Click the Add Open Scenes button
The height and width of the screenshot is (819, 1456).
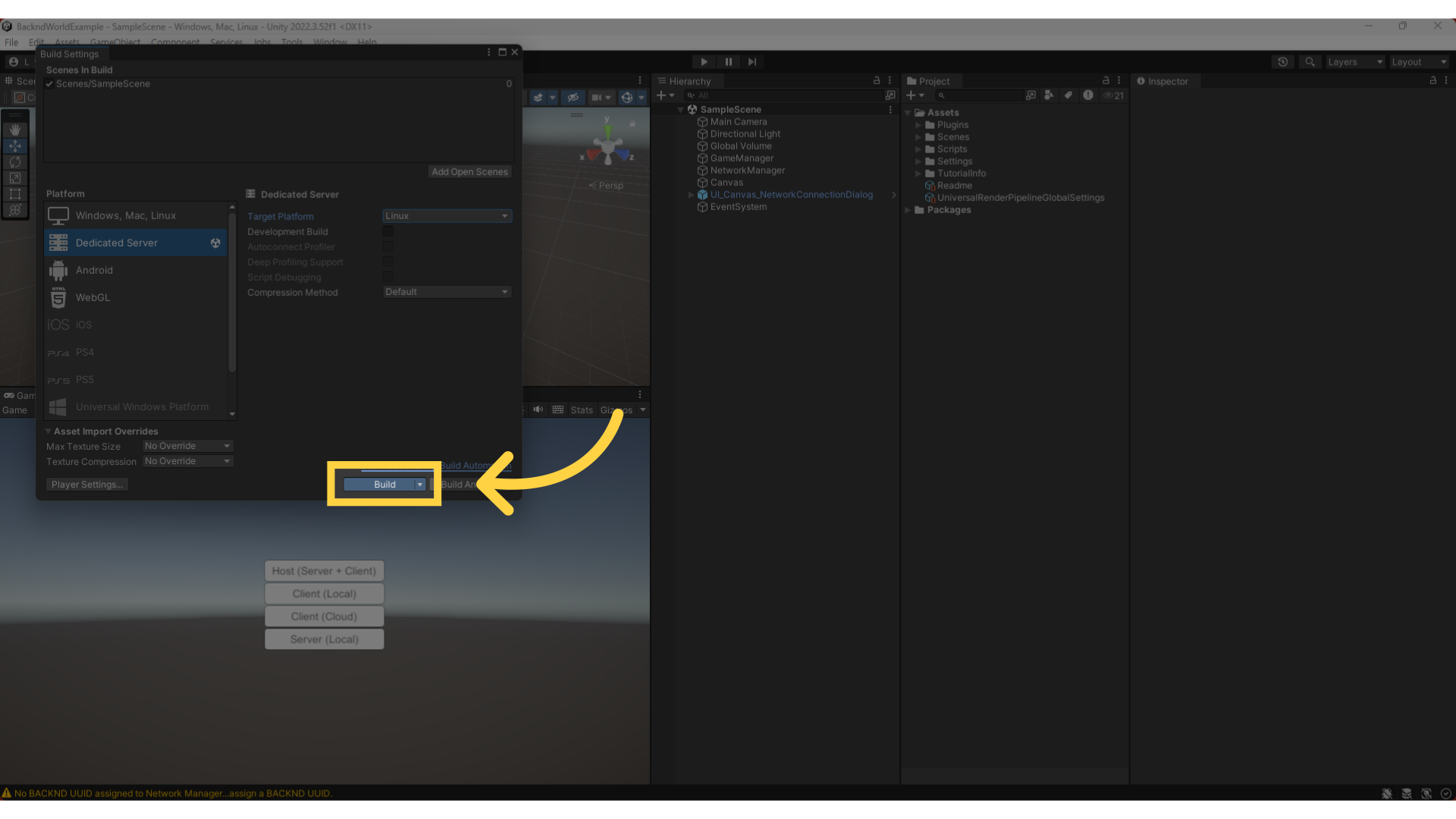pyautogui.click(x=470, y=171)
